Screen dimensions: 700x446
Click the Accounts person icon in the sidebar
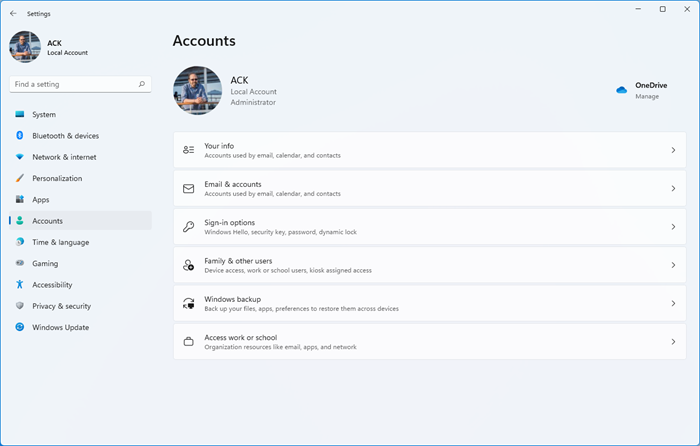[x=20, y=221]
